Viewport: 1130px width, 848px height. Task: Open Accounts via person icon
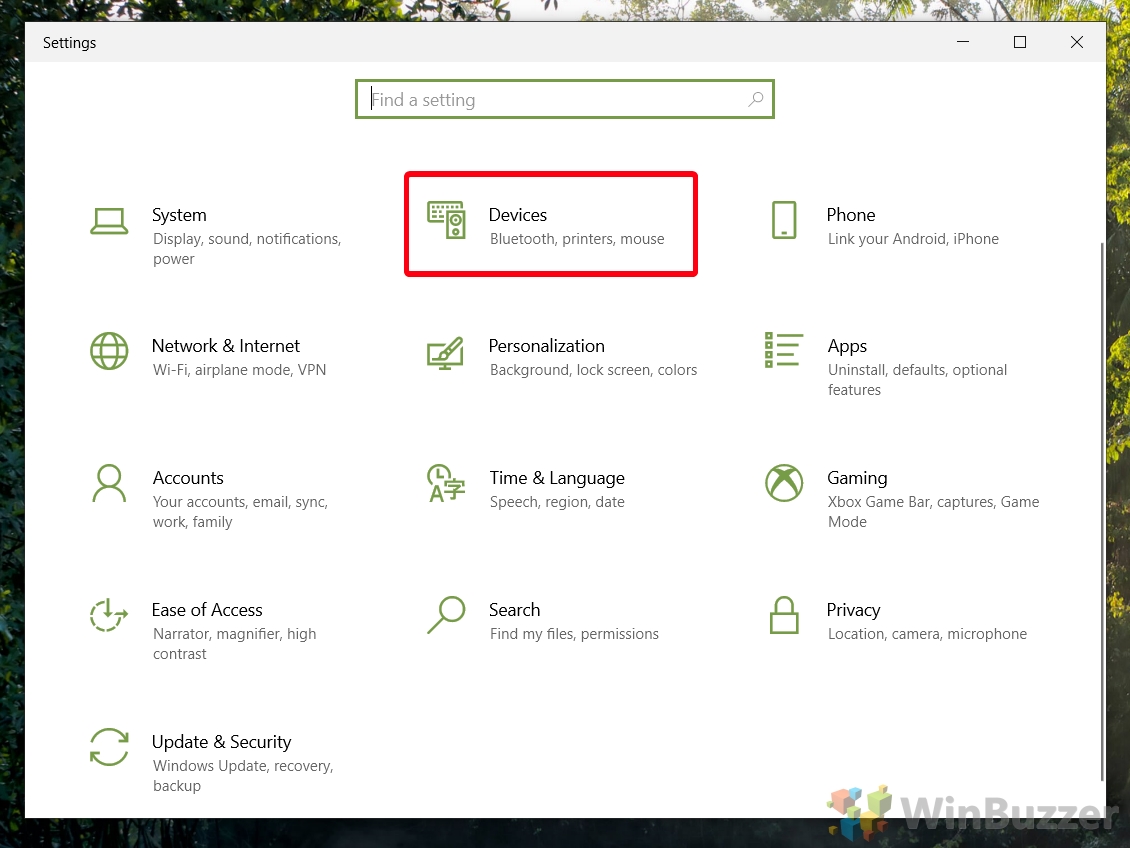pyautogui.click(x=109, y=484)
